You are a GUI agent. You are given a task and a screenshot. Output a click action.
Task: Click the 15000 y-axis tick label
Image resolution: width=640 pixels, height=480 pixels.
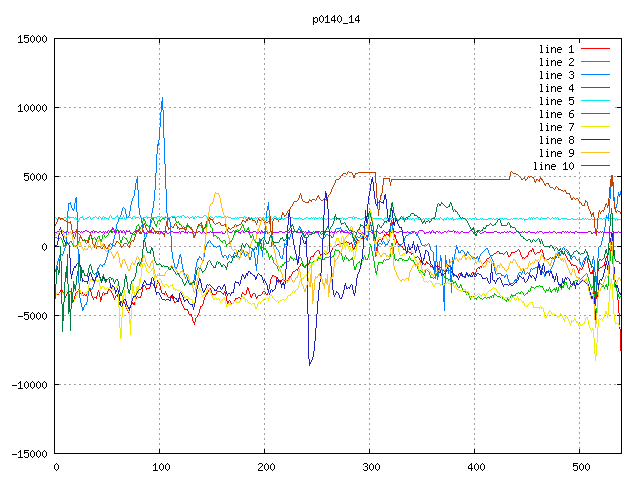(x=28, y=39)
